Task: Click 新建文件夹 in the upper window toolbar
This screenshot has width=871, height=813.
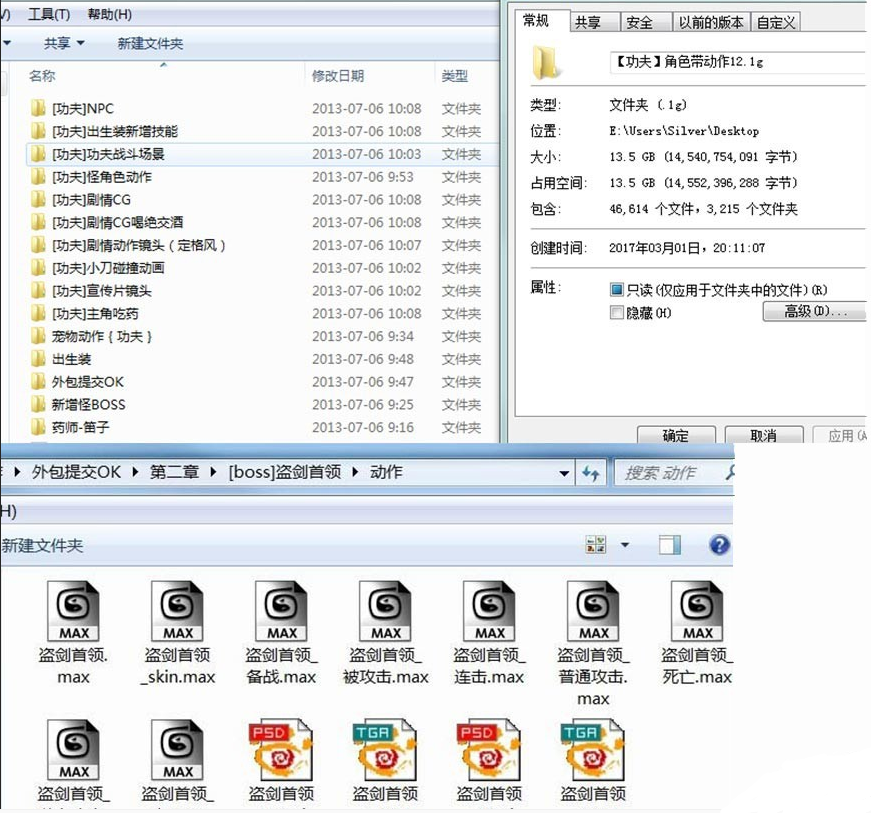Action: point(150,43)
